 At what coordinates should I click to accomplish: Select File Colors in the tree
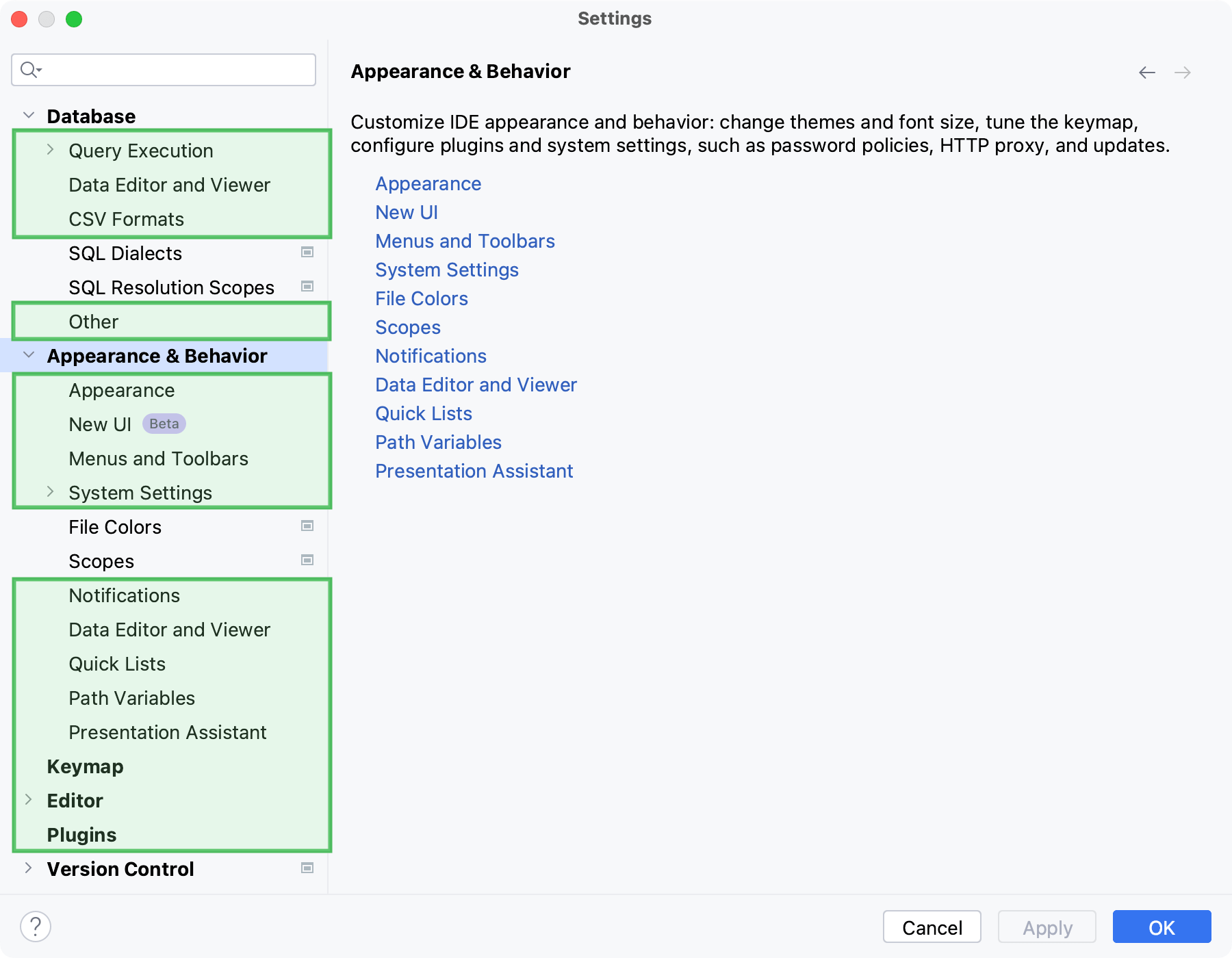[115, 527]
